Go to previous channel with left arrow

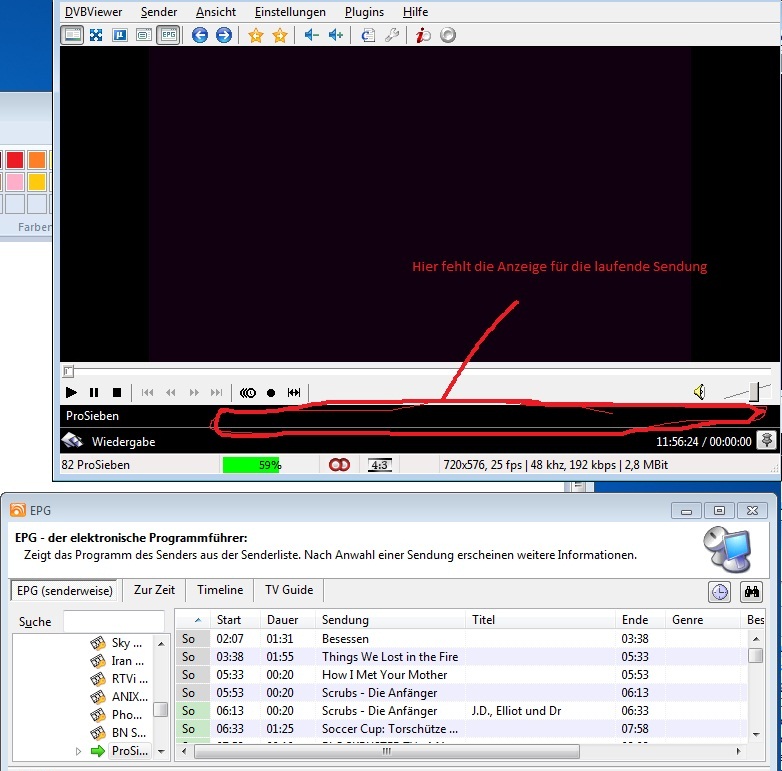pos(200,35)
